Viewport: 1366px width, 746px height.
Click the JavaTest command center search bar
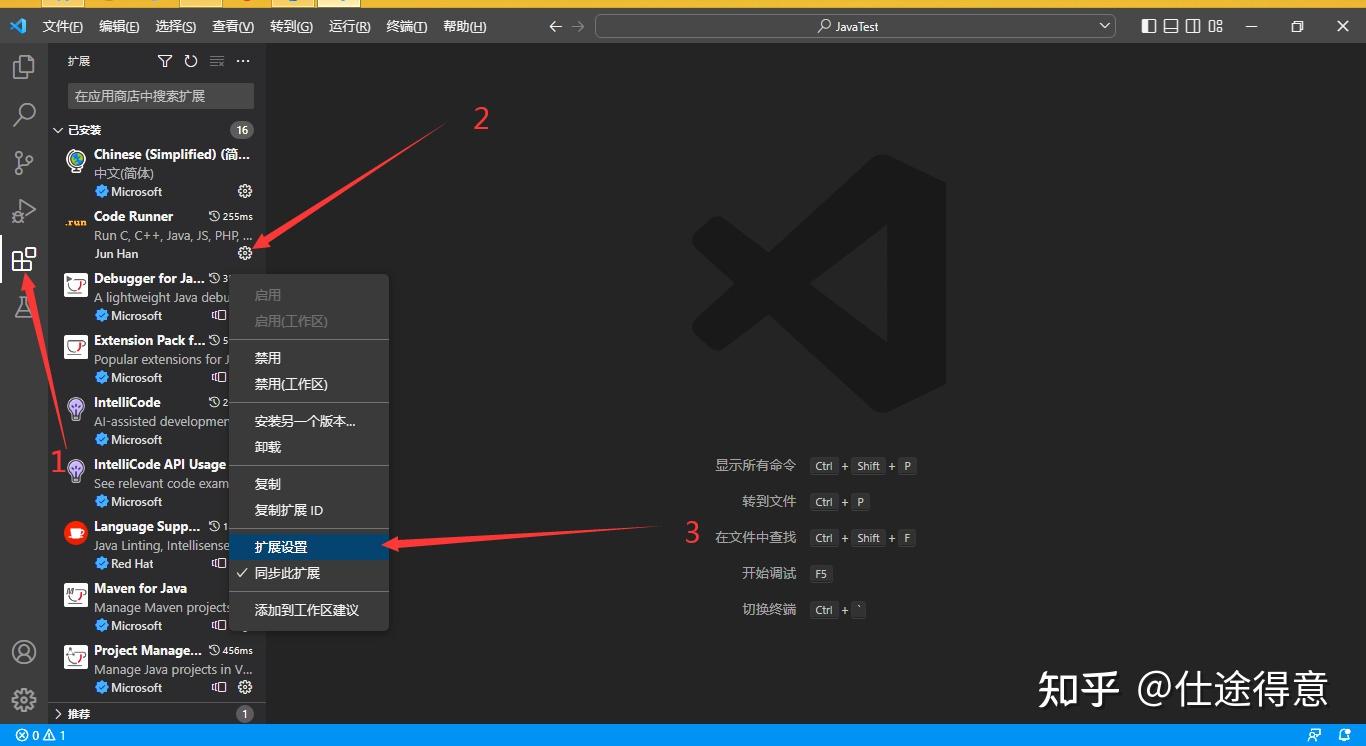[855, 26]
